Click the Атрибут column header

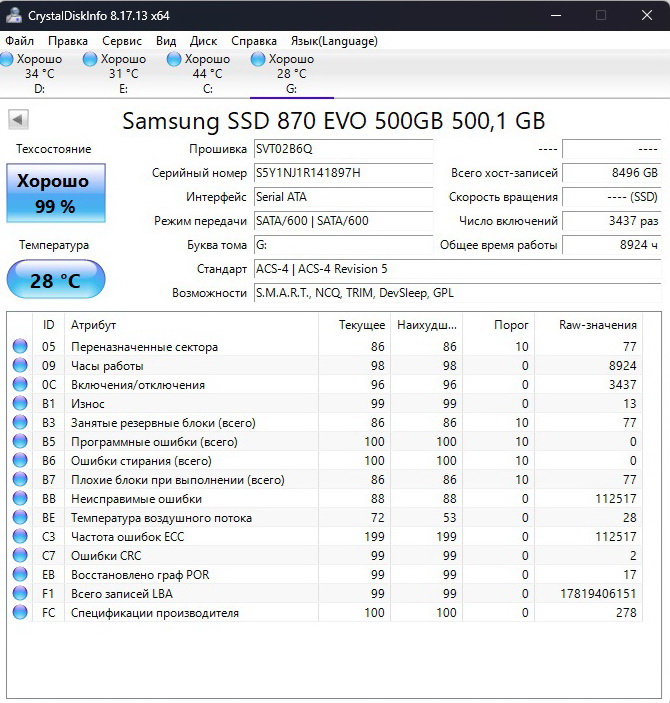point(94,325)
